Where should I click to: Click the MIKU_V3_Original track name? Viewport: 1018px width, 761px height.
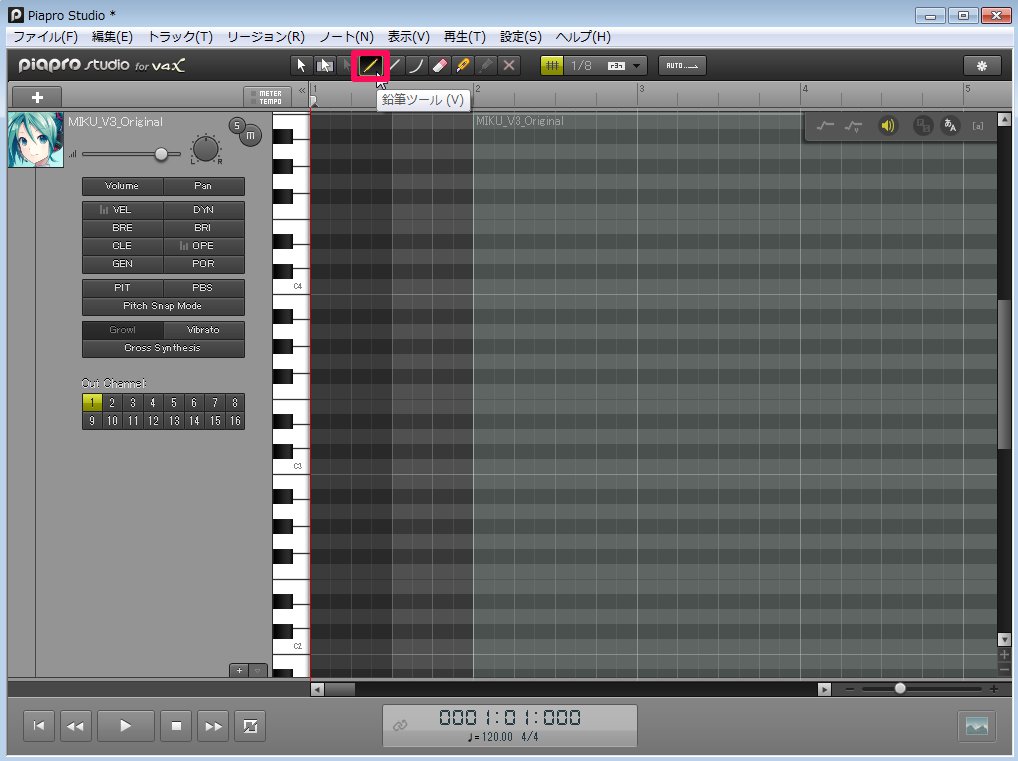pyautogui.click(x=116, y=121)
